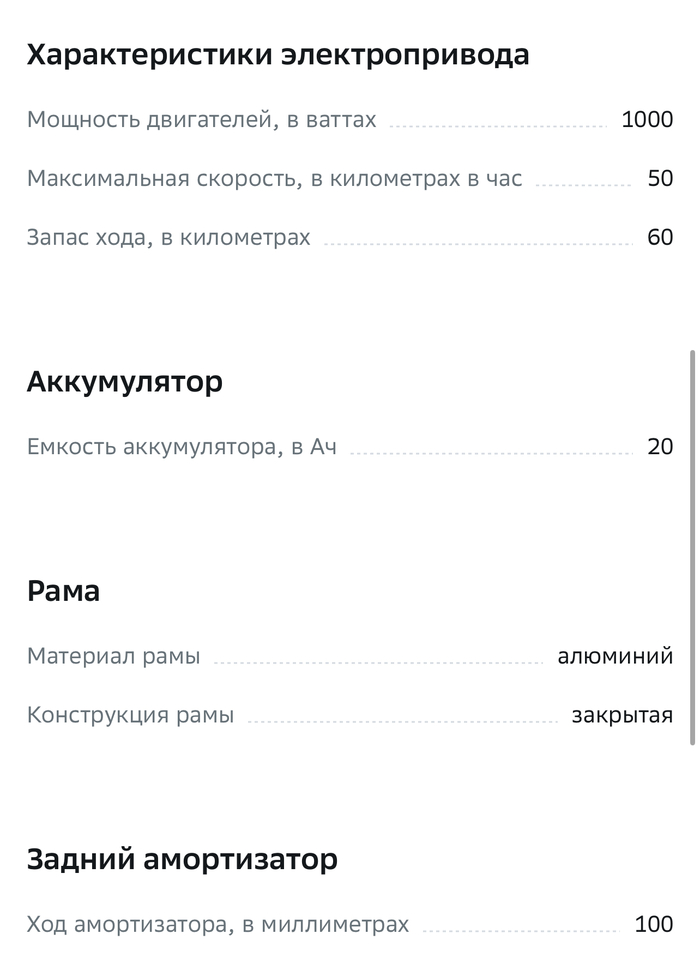The height and width of the screenshot is (976, 700).
Task: Click the motor power value 1000
Action: coord(647,120)
